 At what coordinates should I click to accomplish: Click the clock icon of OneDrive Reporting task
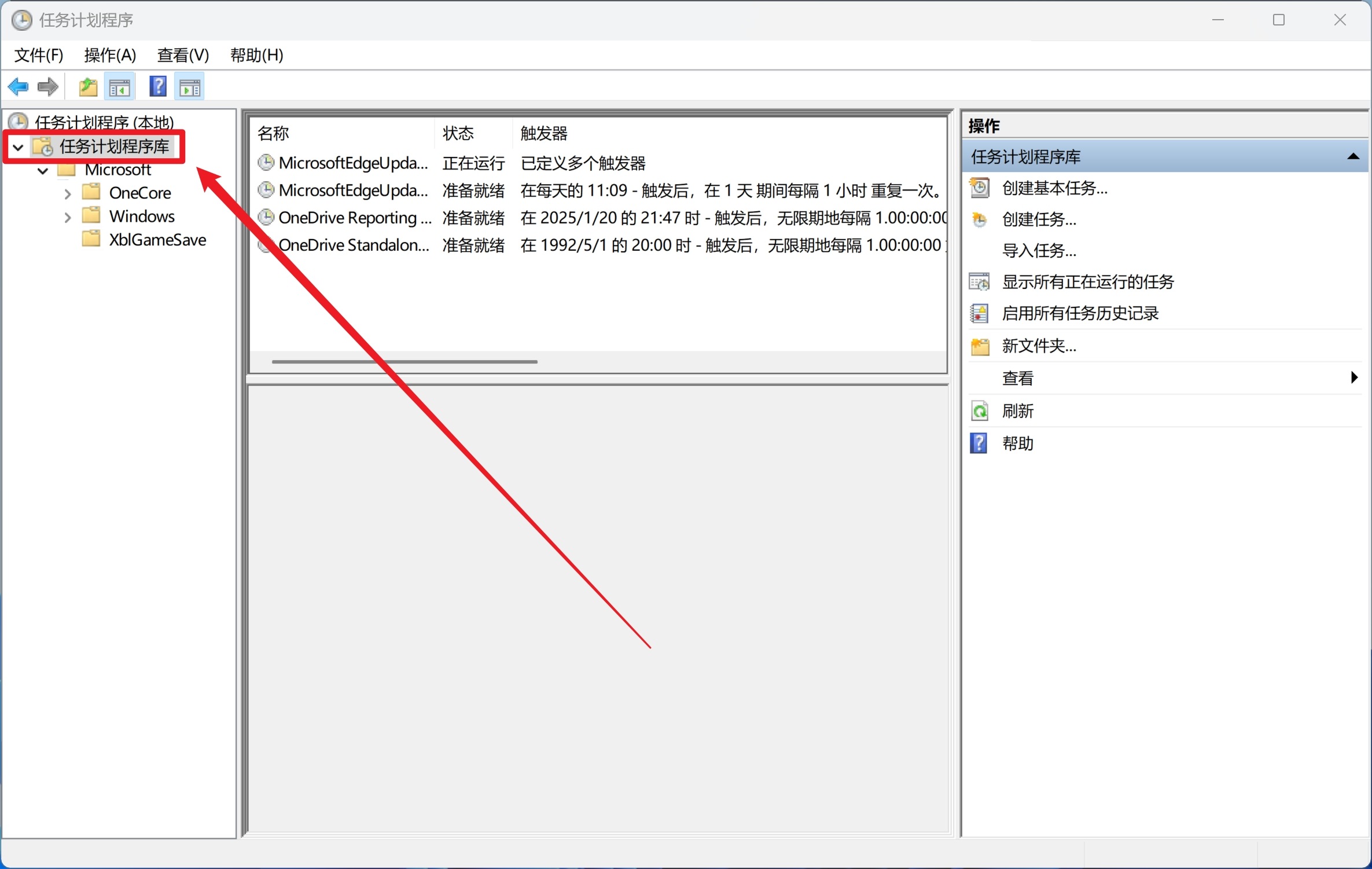pos(266,218)
